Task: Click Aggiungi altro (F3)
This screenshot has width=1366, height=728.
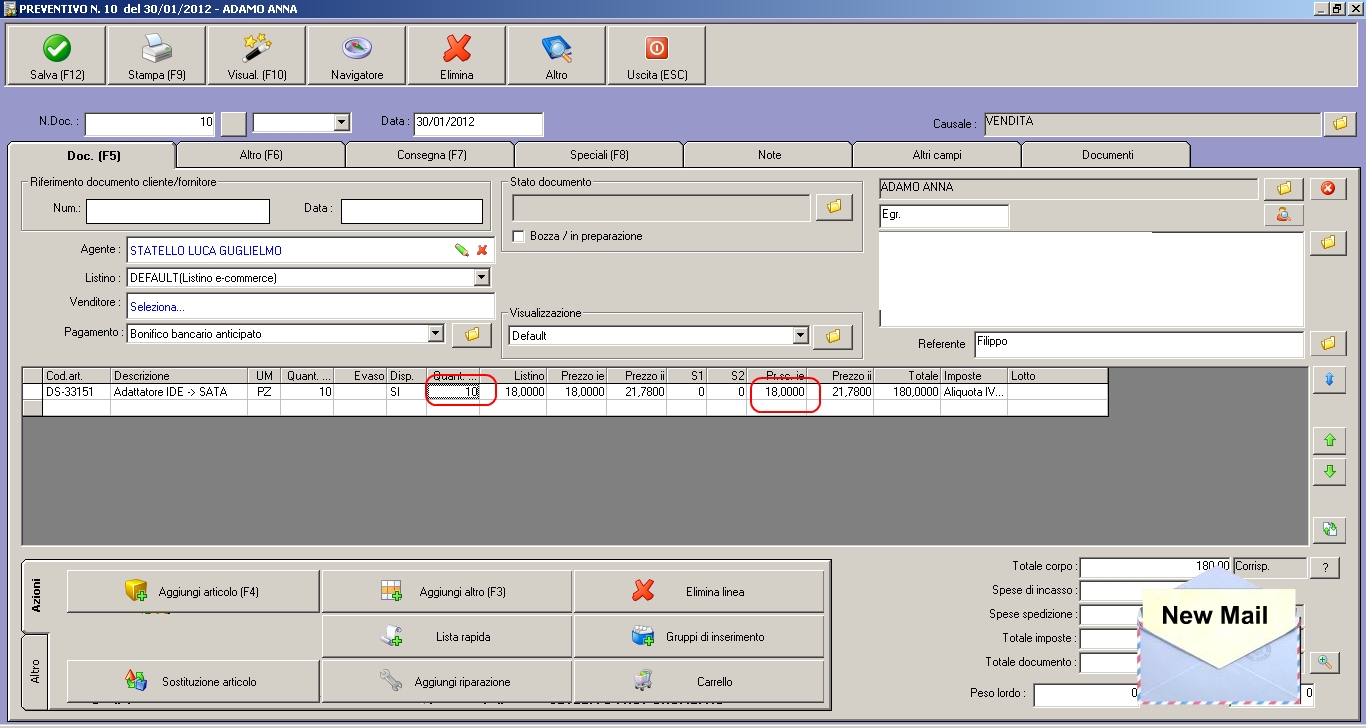Action: (x=447, y=592)
